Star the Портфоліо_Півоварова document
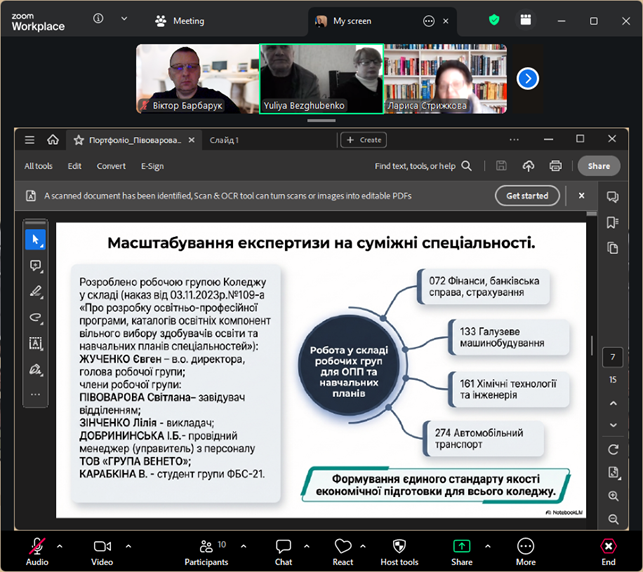Screen dimensions: 643x572 tap(78, 141)
